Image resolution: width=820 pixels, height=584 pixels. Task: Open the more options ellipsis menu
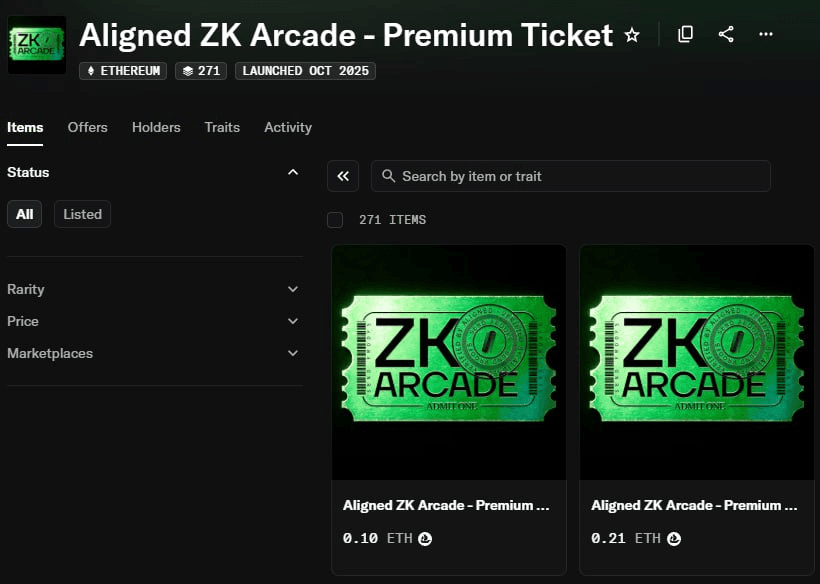coord(766,34)
